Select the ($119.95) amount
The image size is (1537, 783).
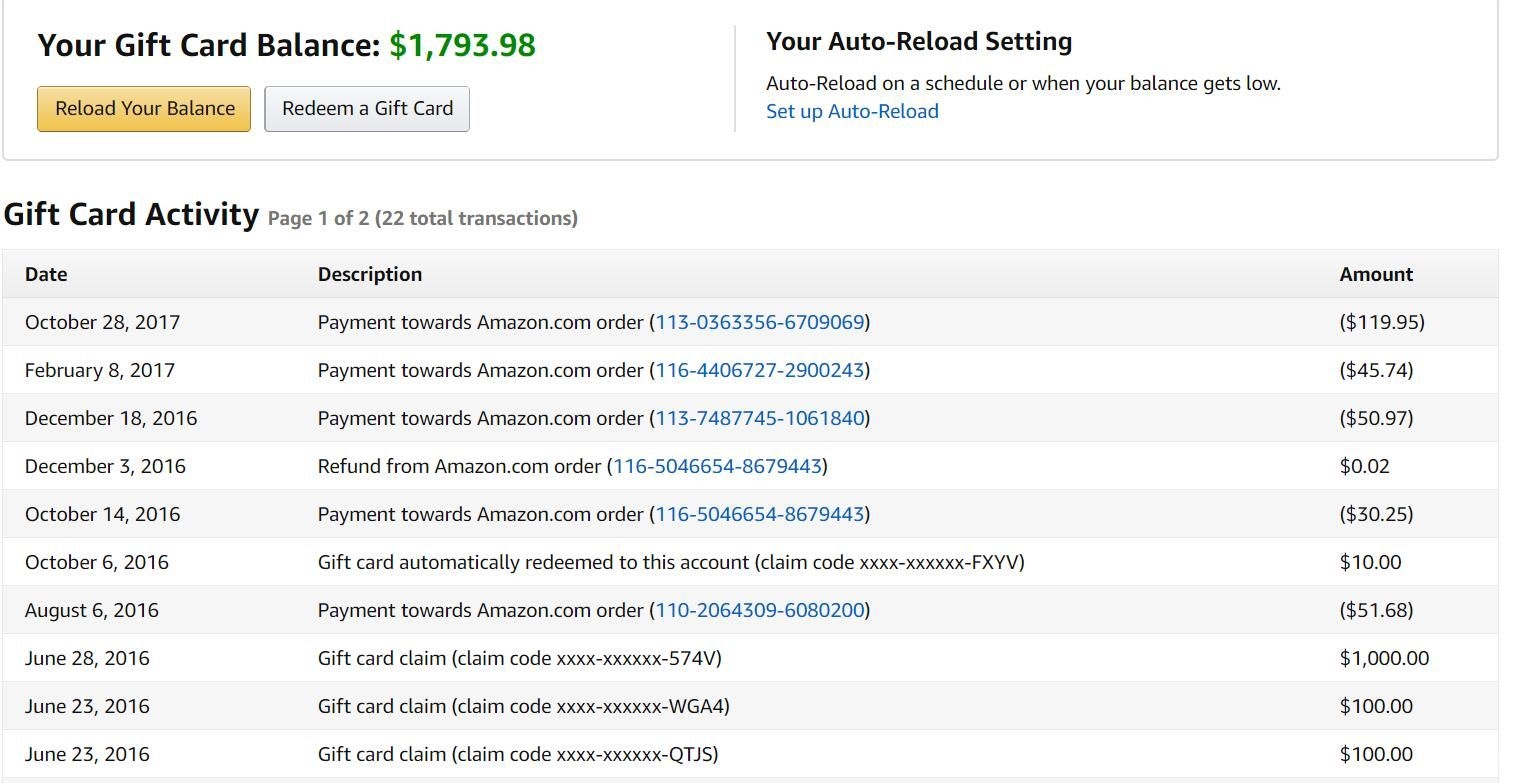coord(1382,322)
